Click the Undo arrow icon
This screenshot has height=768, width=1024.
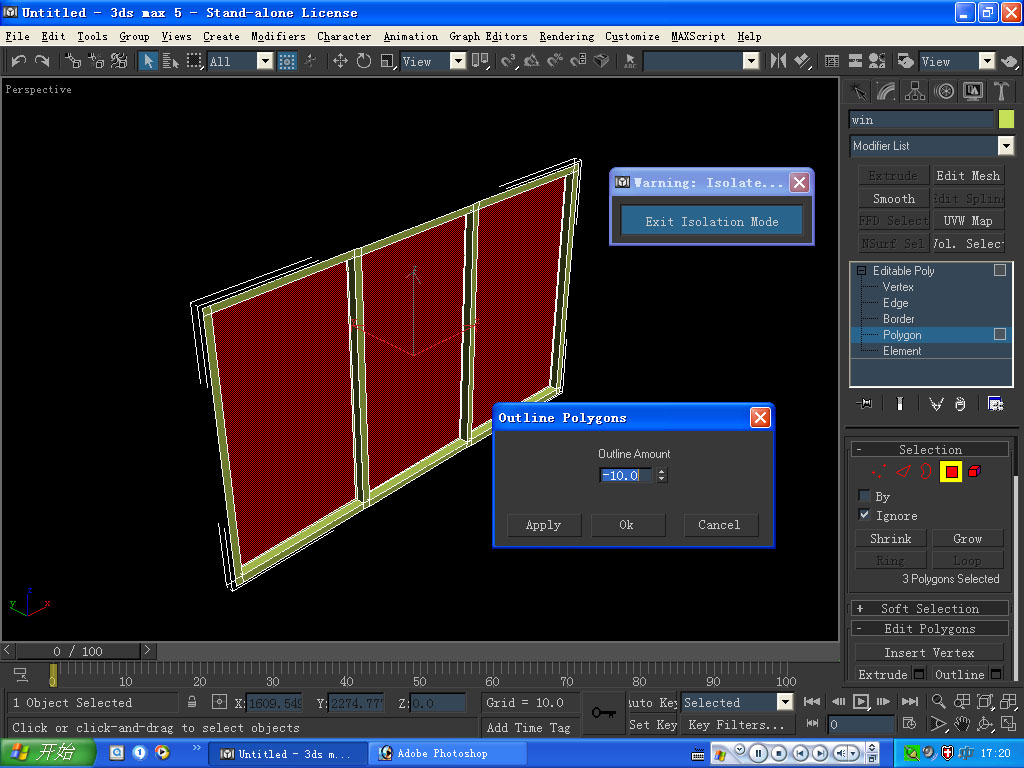coord(18,61)
